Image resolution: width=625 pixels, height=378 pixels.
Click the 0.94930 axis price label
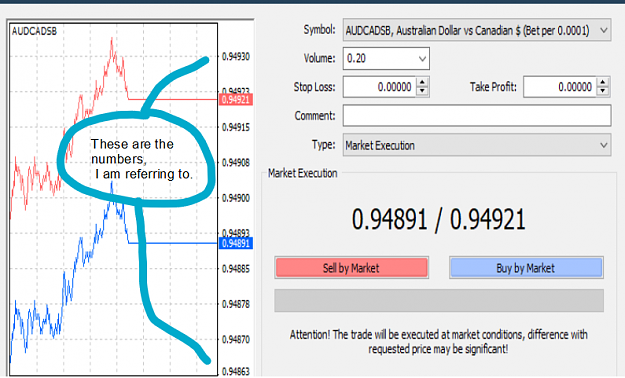pos(236,57)
